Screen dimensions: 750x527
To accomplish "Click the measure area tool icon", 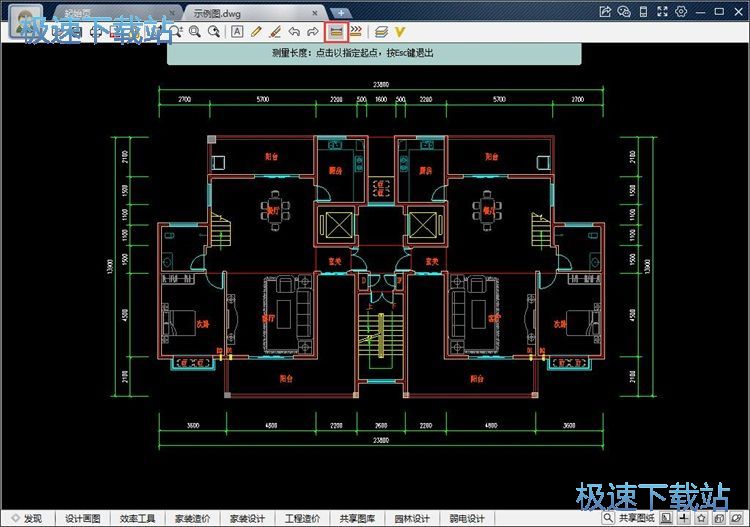I will coord(356,32).
